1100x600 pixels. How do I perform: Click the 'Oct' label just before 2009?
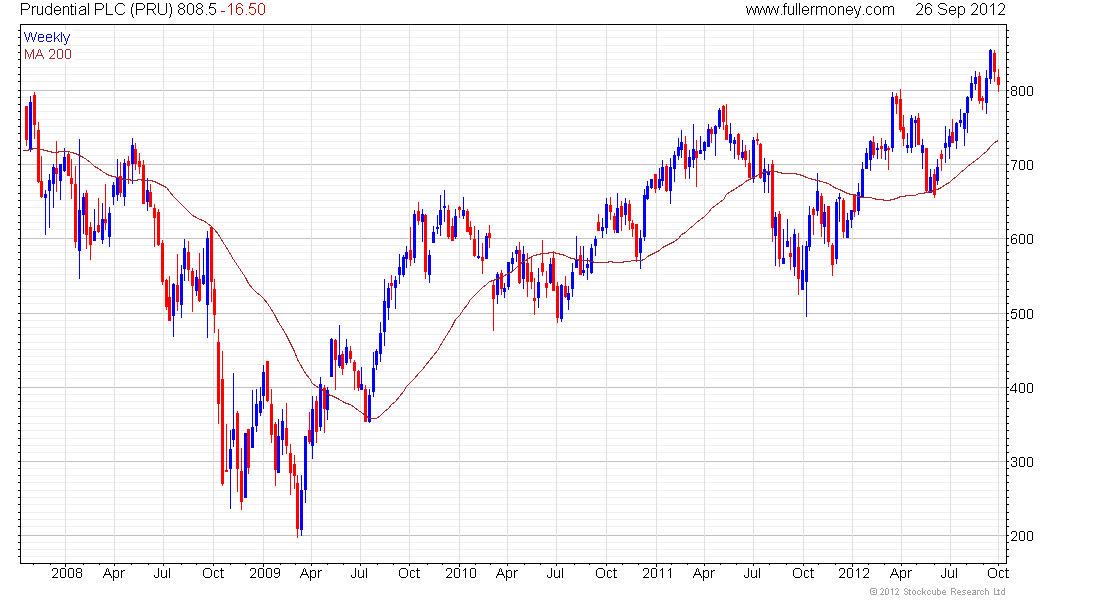pos(213,573)
